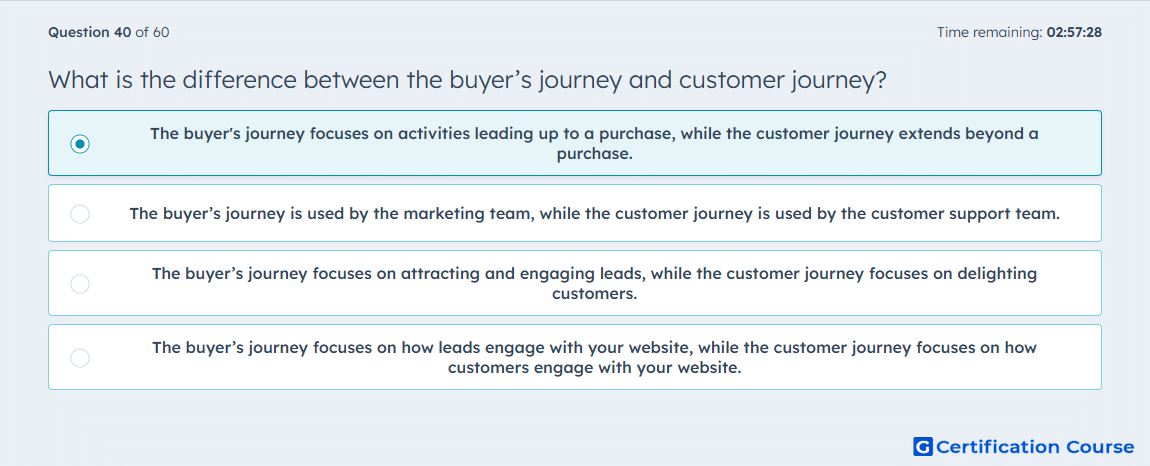Select the radio button for the marketing team answer
The height and width of the screenshot is (466, 1150).
click(x=80, y=214)
